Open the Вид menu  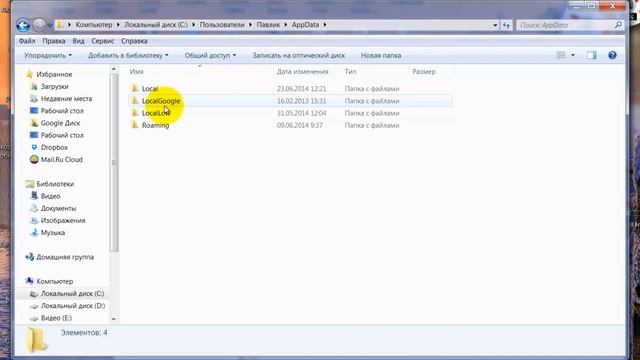[x=78, y=41]
